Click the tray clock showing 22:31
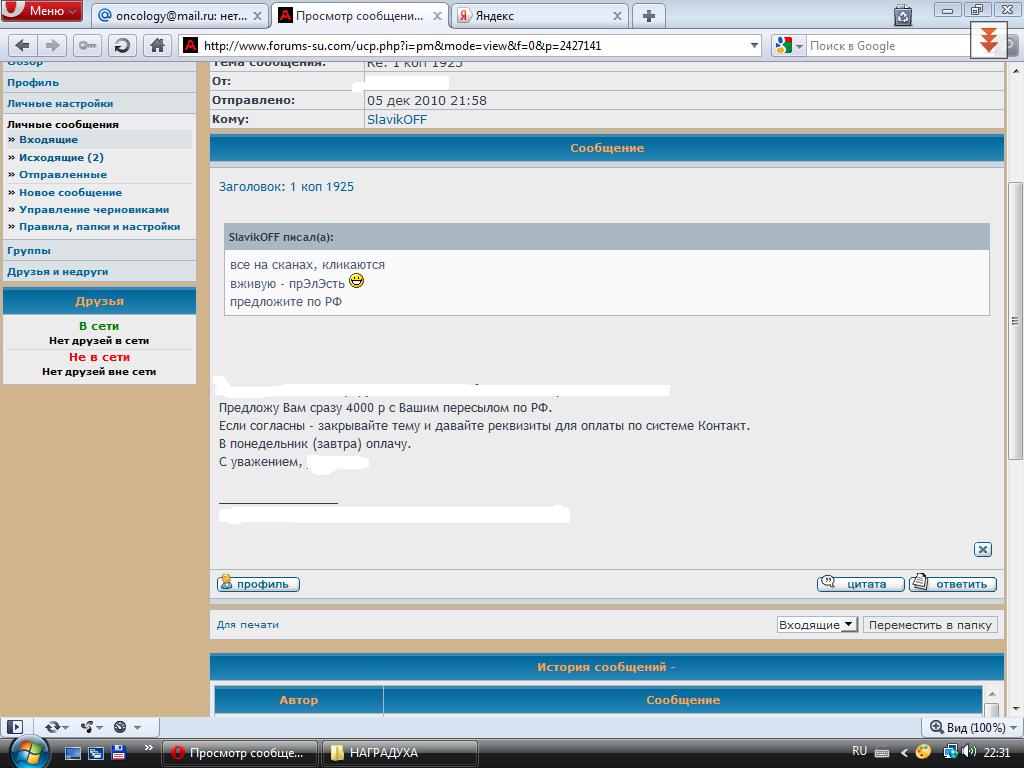 tap(997, 752)
